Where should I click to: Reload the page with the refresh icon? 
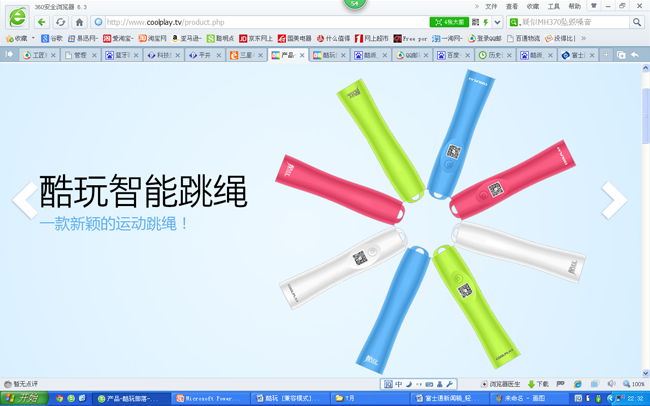point(61,22)
